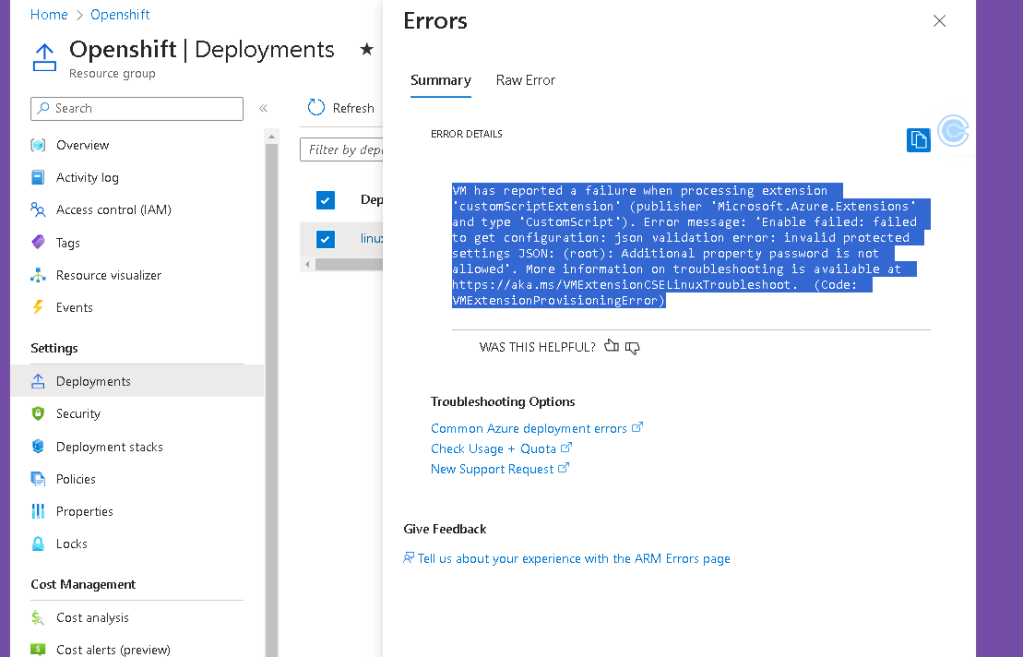Switch to the Raw Error tab
Viewport: 1023px width, 657px height.
tap(525, 80)
